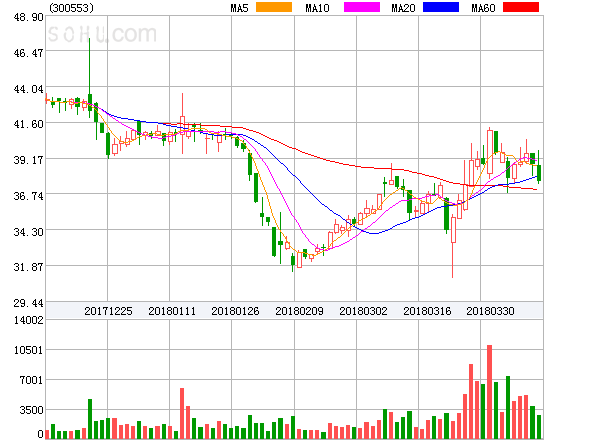Select the MA20 legend label
Image resolution: width=600 pixels, height=440 pixels.
point(403,8)
